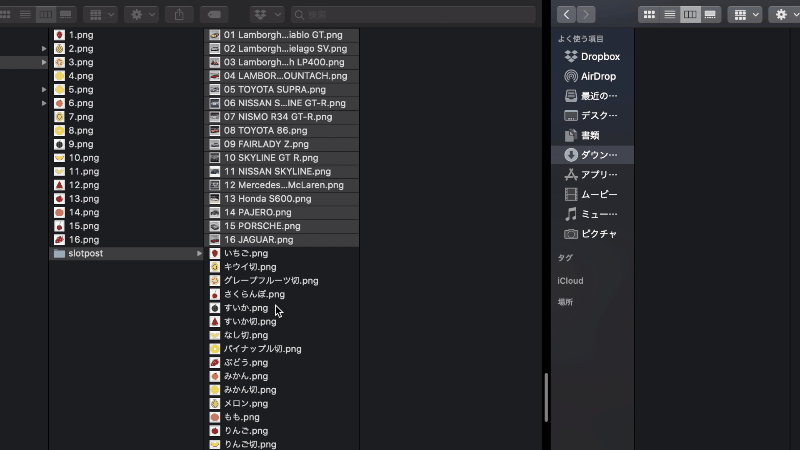Open the ミュー… (Music) folder in sidebar
This screenshot has height=450, width=800.
click(600, 214)
